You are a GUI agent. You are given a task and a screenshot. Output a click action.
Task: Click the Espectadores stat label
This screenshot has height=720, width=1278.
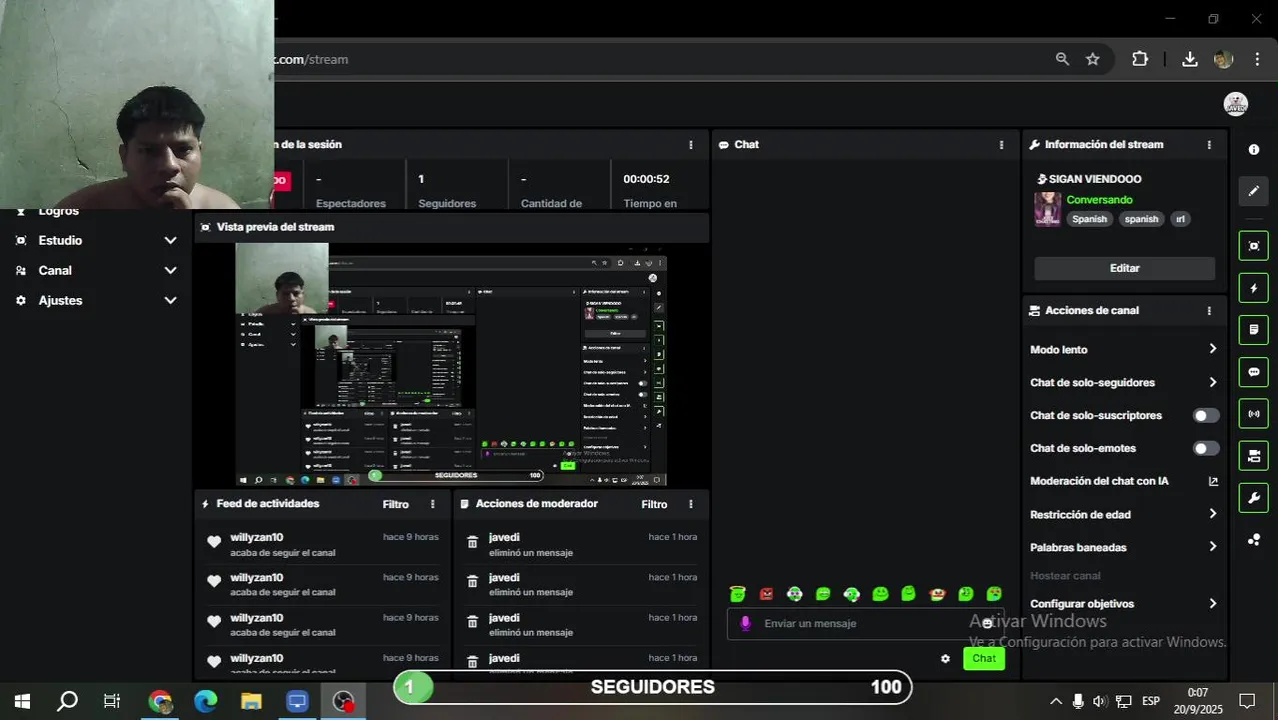(351, 203)
